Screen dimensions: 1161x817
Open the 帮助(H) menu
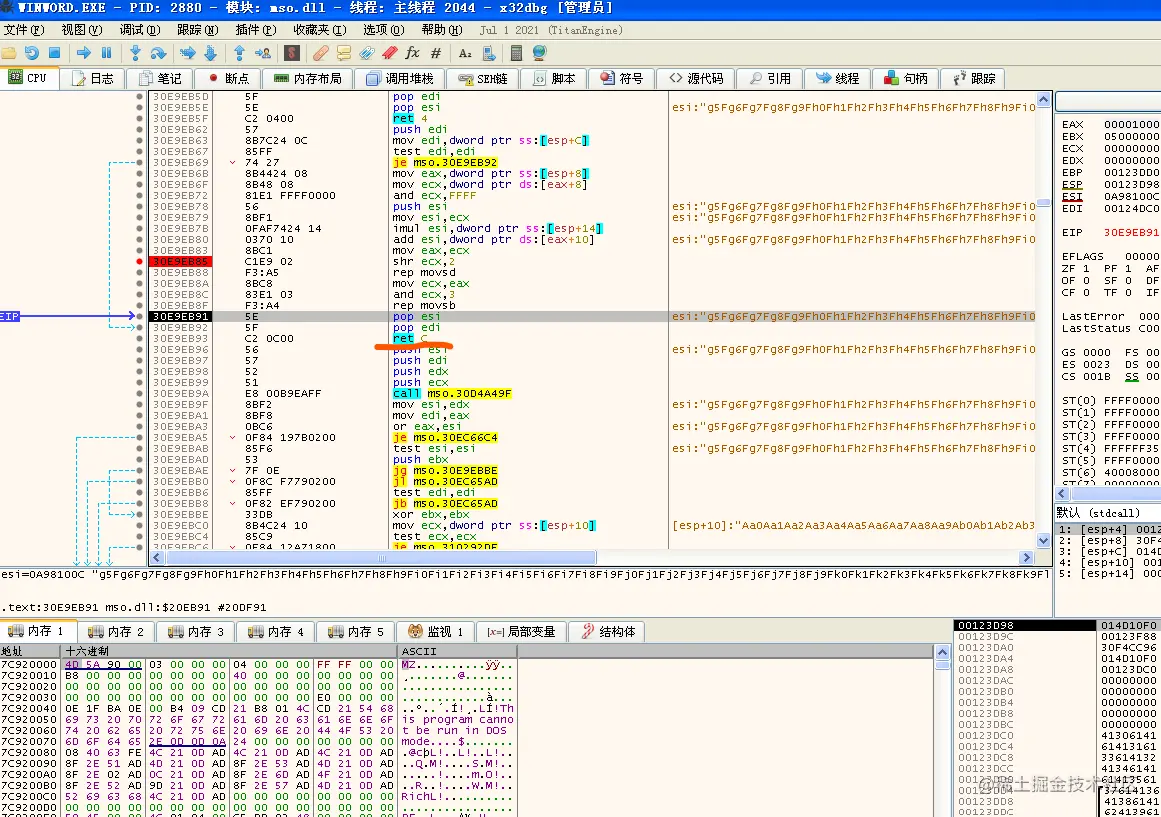pos(441,30)
